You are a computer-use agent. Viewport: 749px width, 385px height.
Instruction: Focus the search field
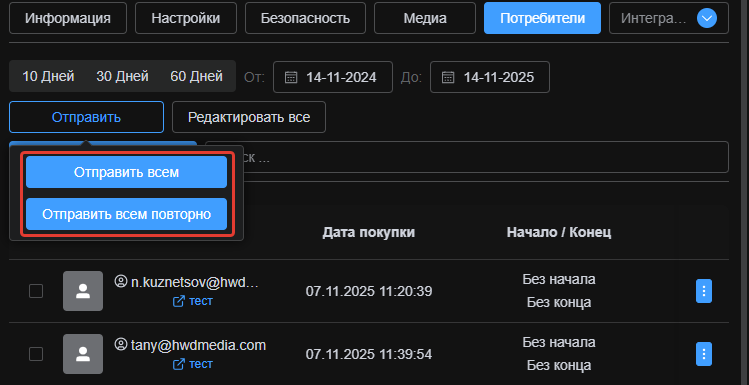[x=467, y=157]
